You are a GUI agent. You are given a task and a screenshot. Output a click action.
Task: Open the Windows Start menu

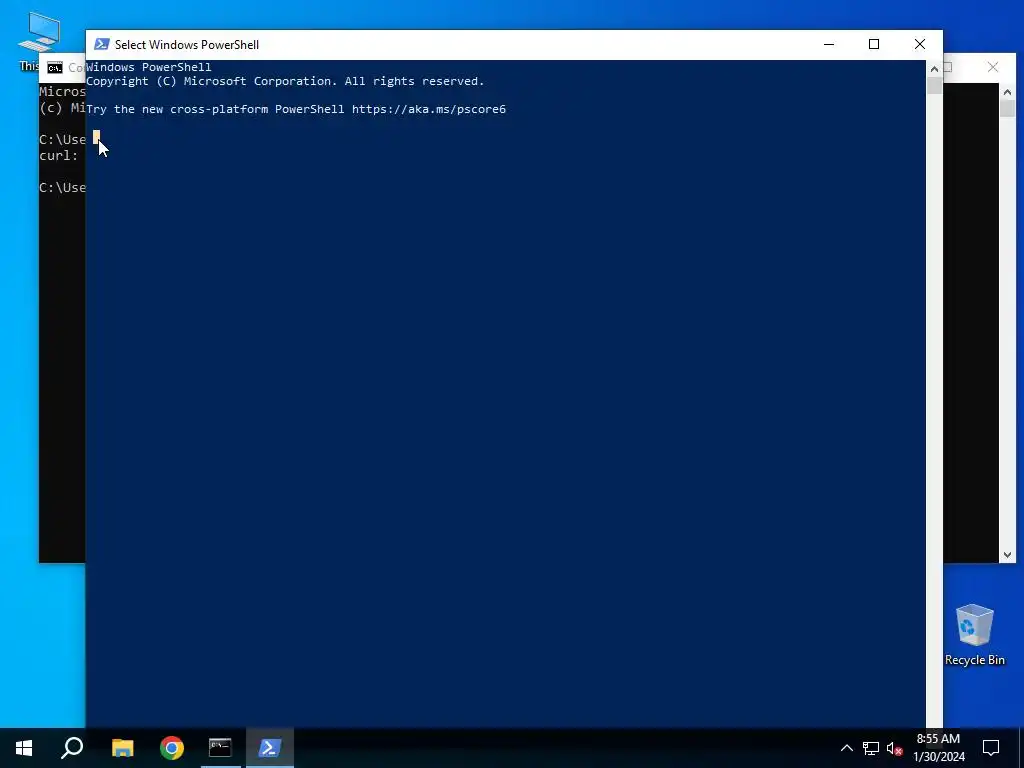tap(24, 748)
